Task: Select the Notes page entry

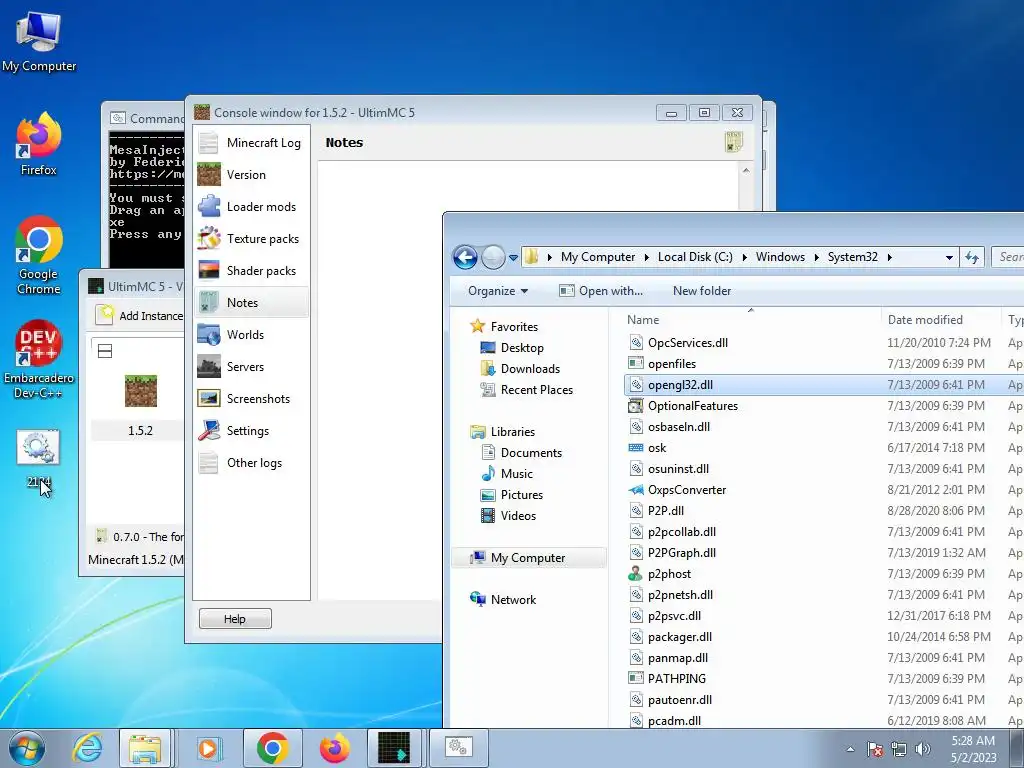Action: (x=251, y=302)
